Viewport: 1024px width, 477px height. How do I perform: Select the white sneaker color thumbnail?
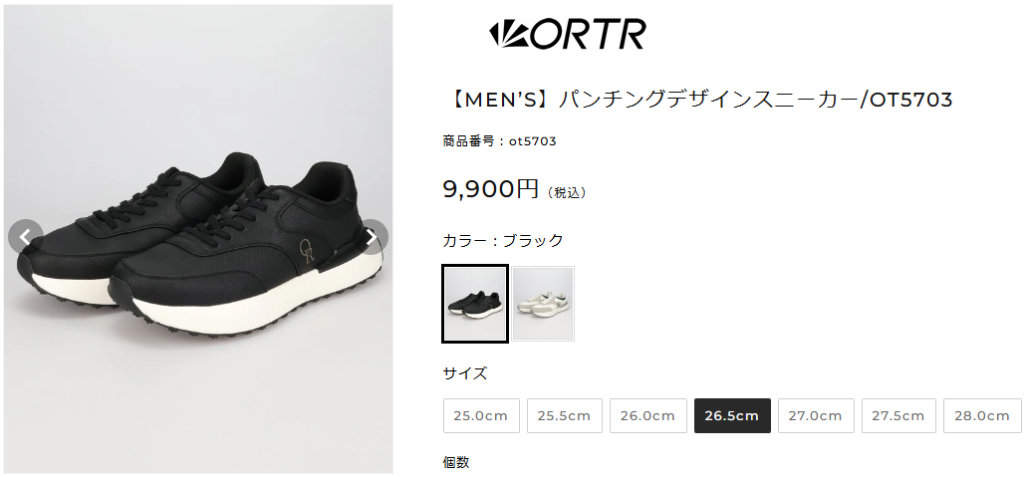pos(543,303)
